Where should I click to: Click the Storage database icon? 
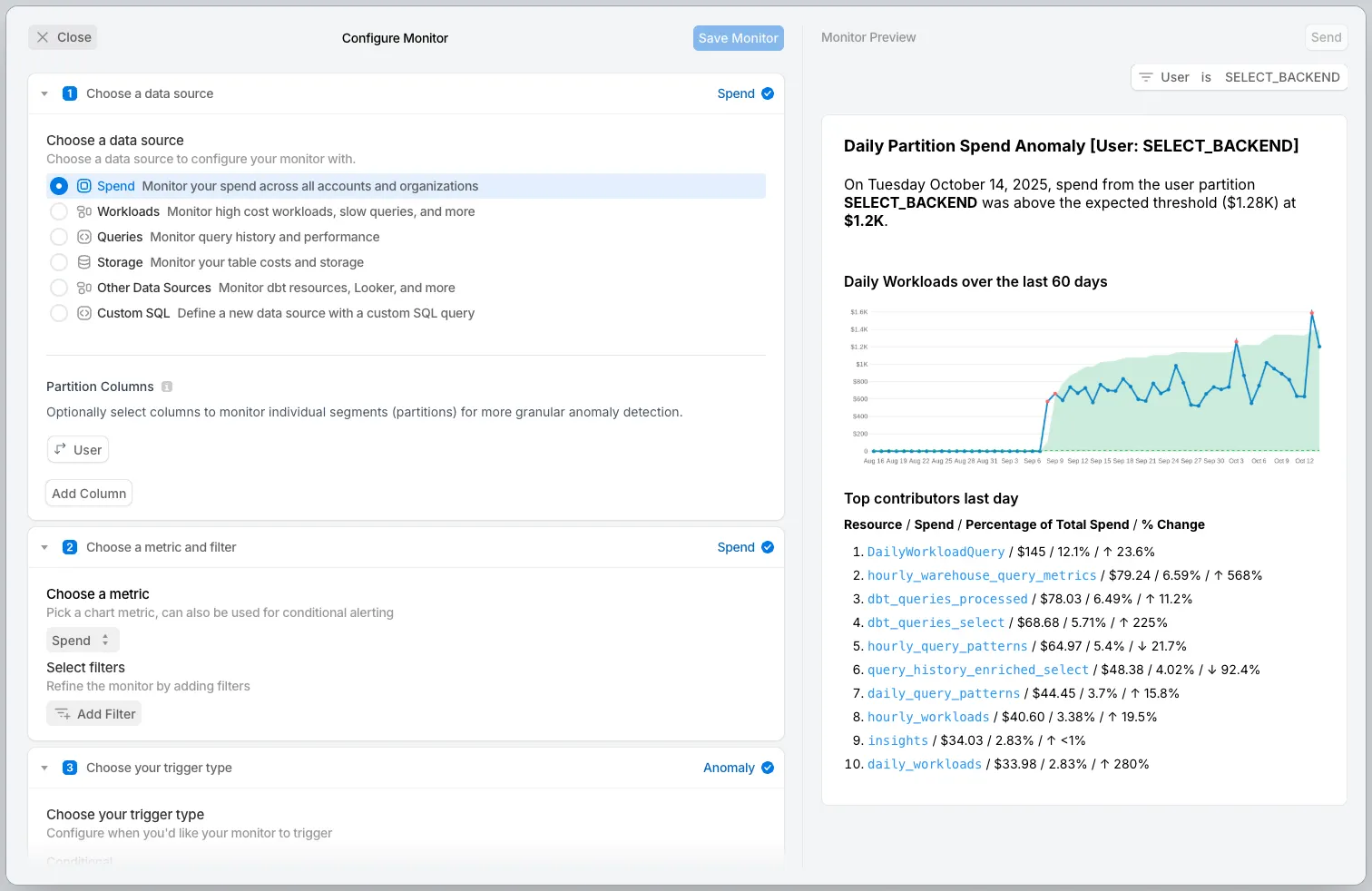[x=84, y=262]
